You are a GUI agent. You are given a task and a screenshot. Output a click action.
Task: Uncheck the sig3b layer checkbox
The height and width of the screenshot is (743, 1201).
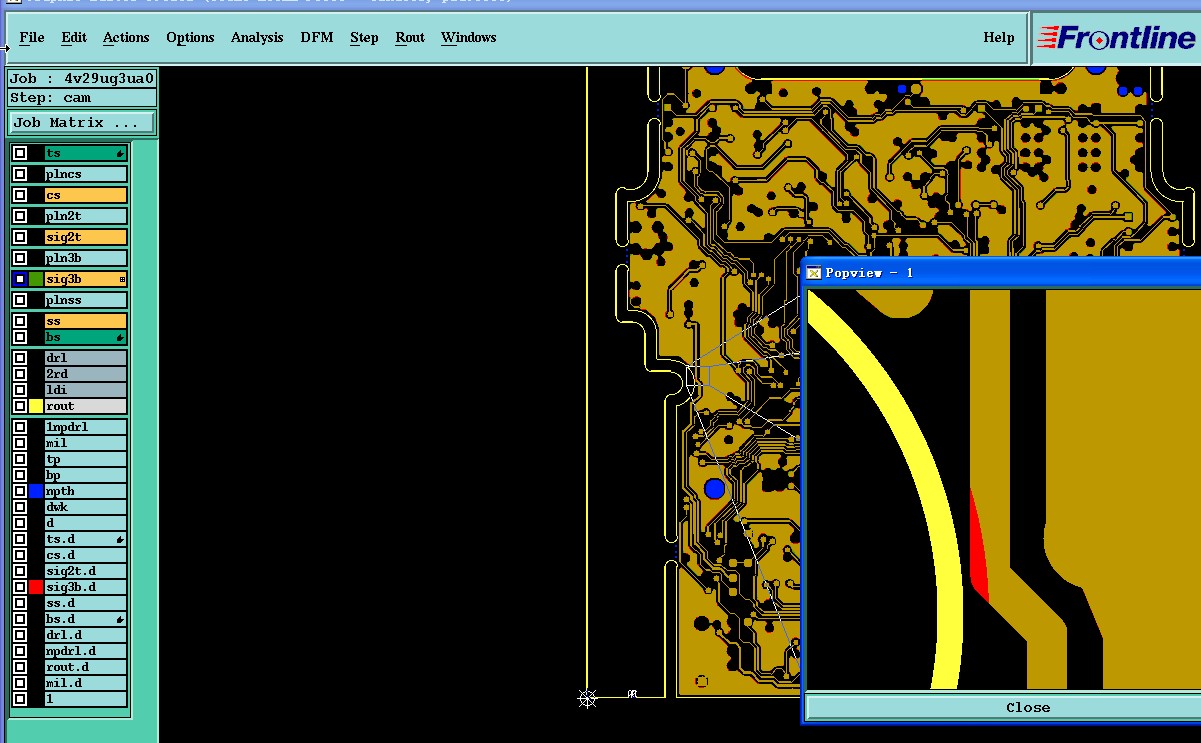(20, 279)
